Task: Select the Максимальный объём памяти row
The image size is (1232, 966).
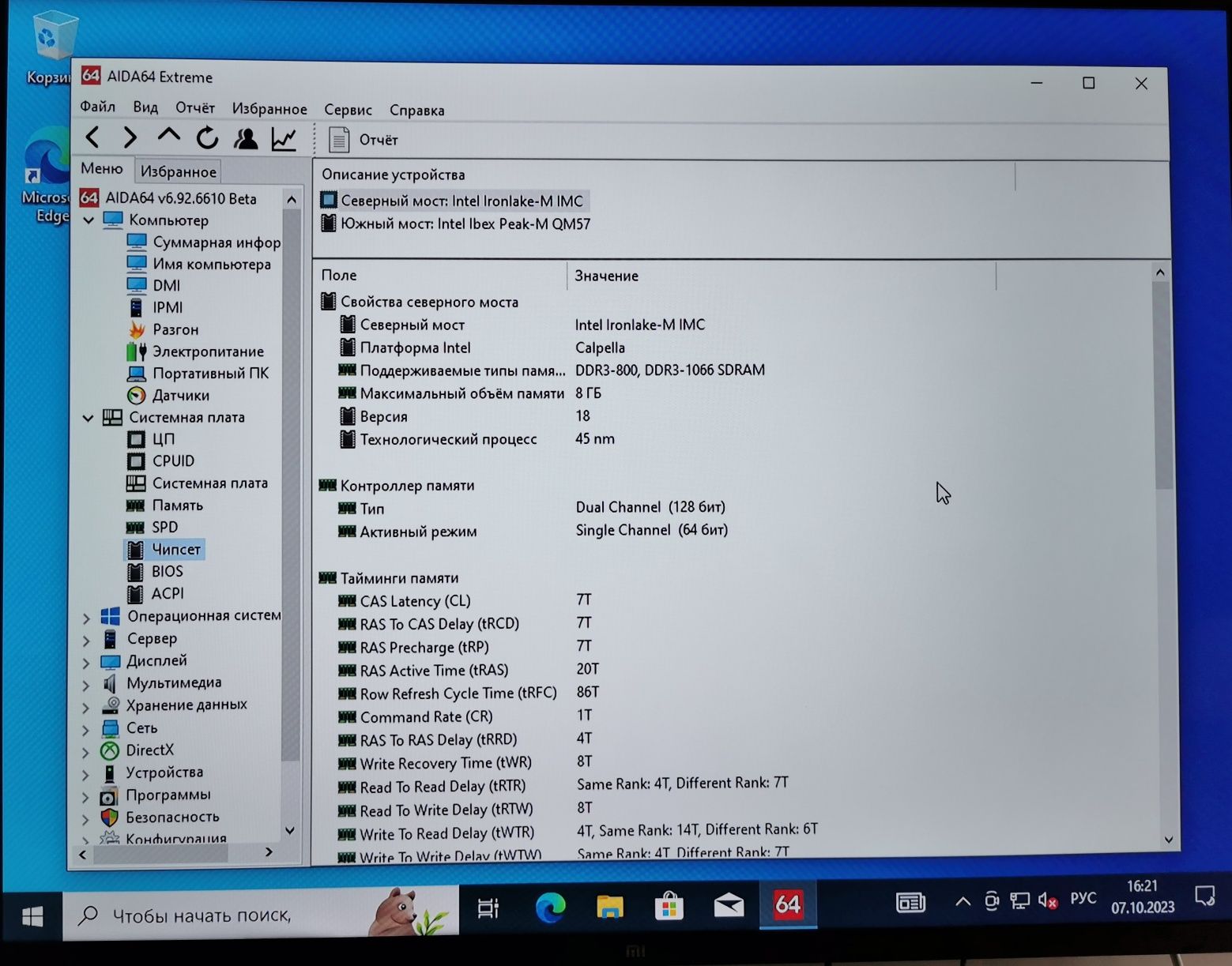Action: 470,393
